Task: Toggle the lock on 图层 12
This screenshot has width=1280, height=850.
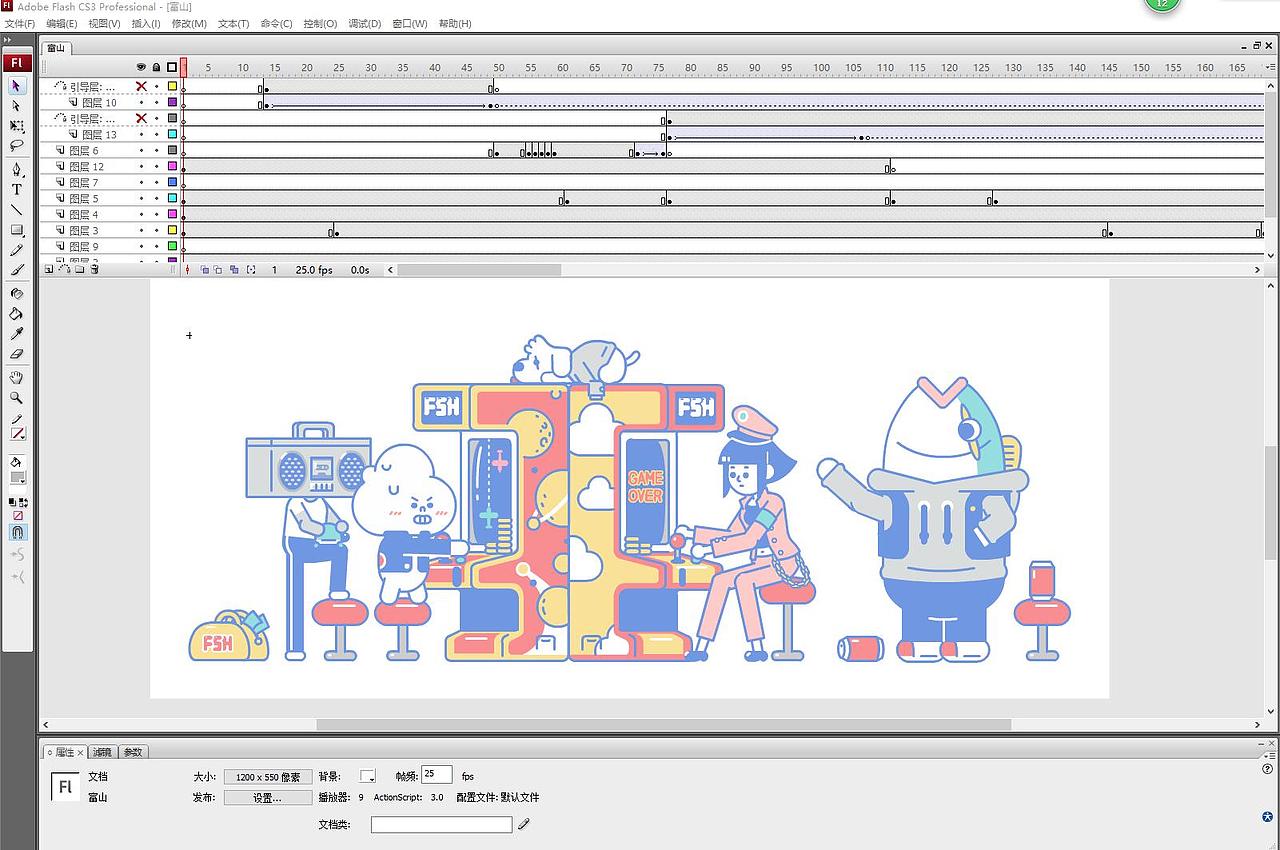Action: coord(156,166)
